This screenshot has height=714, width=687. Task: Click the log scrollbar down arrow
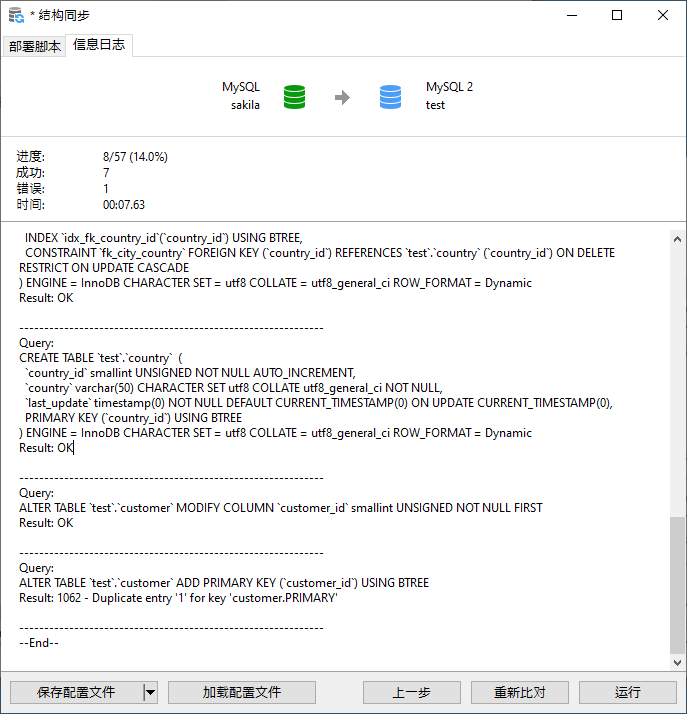click(677, 663)
